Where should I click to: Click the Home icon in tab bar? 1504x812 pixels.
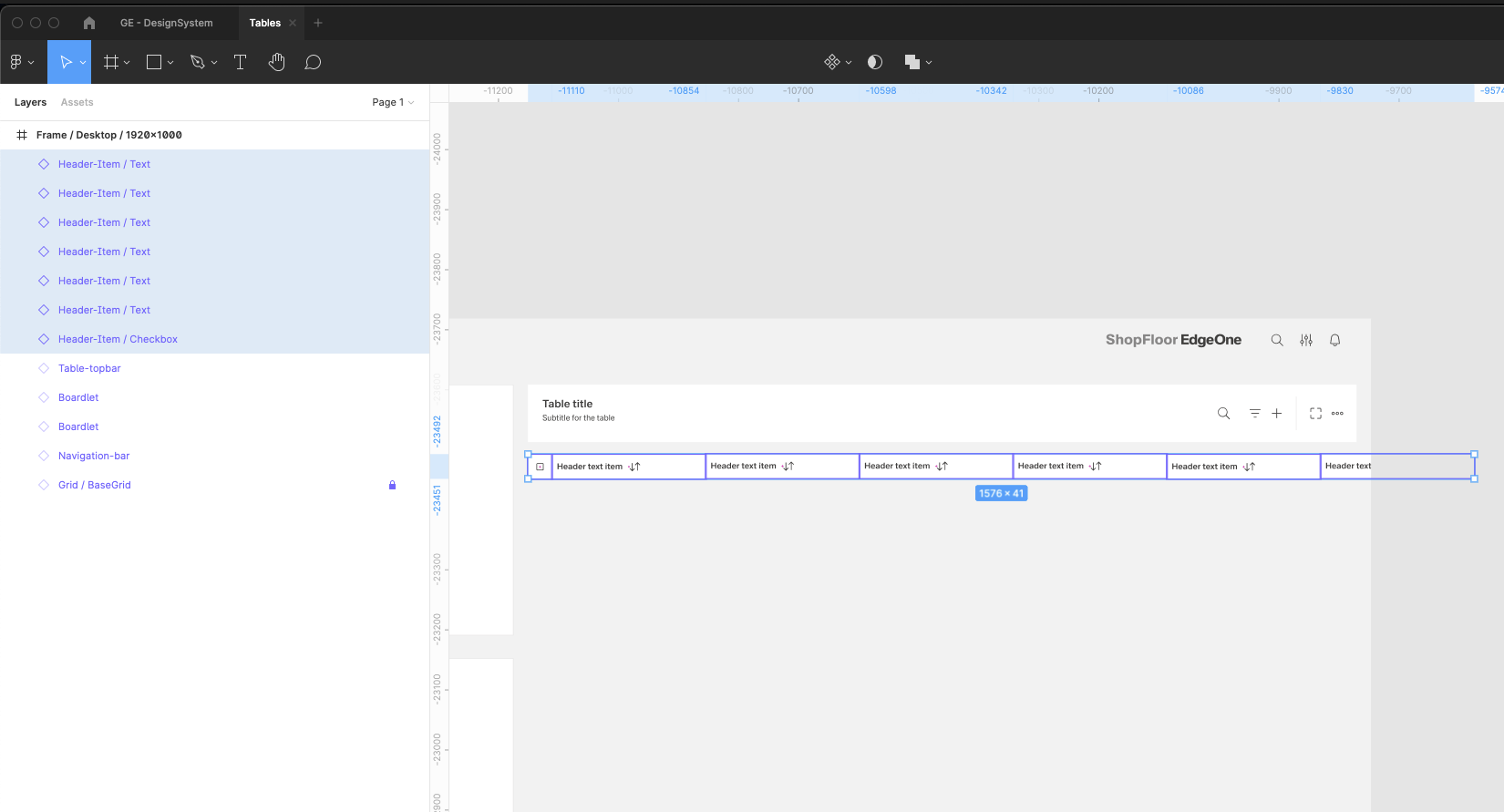pos(89,23)
